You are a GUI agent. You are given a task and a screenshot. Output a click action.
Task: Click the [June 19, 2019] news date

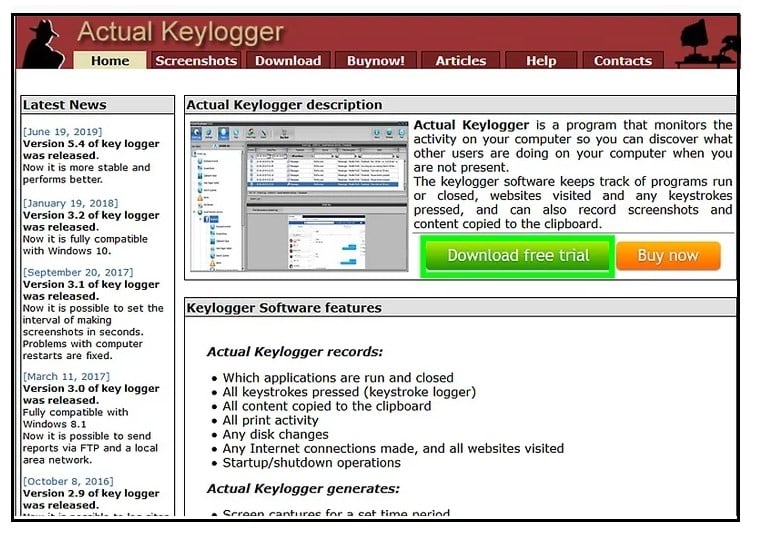(x=62, y=132)
